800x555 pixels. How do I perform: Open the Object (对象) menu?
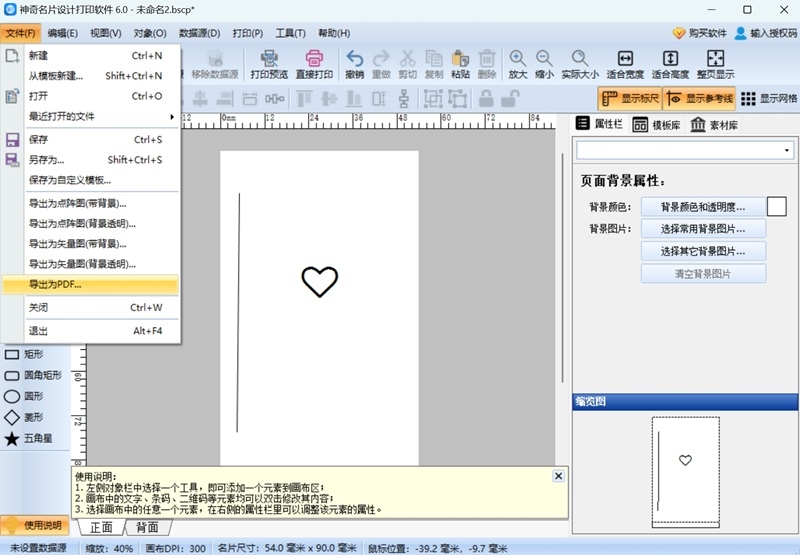tap(150, 33)
